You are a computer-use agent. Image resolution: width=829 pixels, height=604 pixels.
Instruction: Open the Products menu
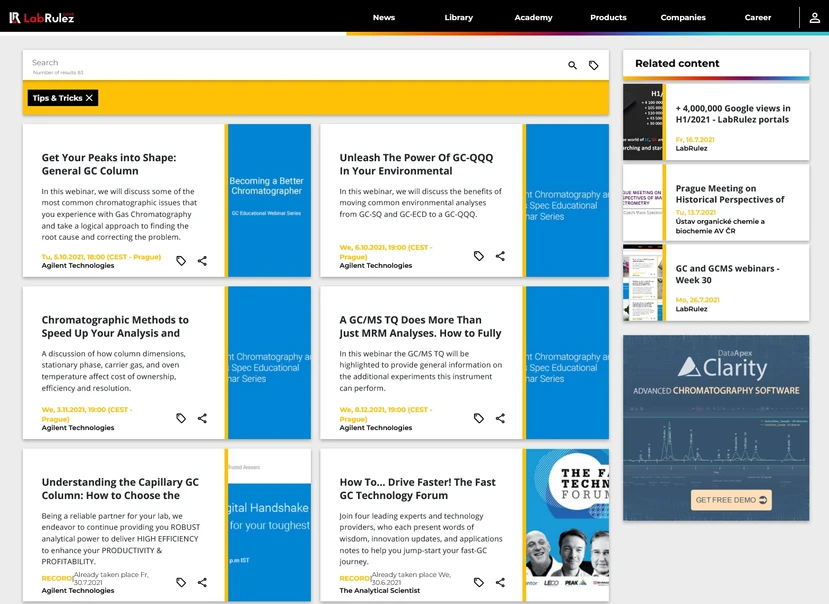(x=608, y=17)
